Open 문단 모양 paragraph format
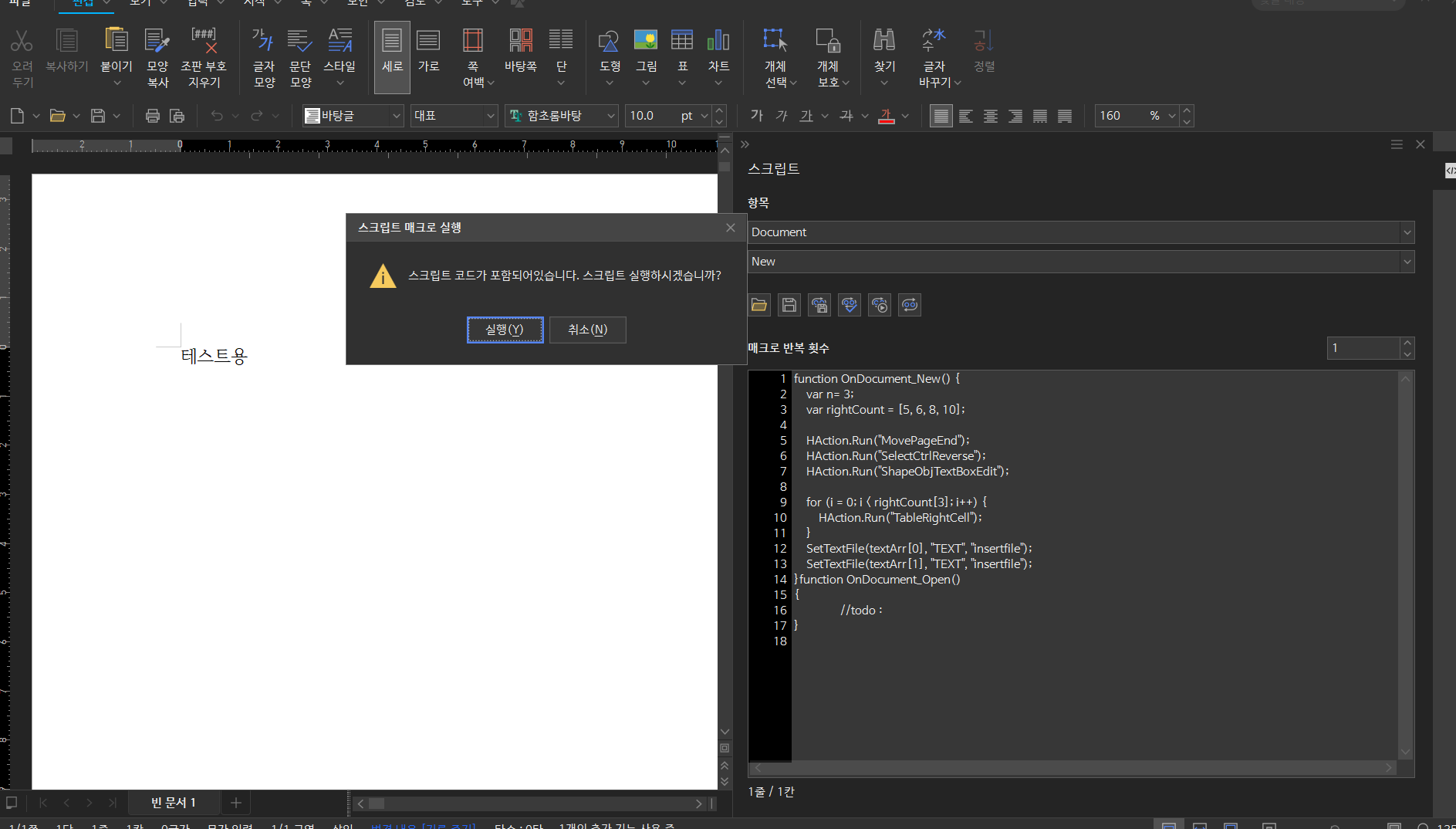 pos(300,57)
